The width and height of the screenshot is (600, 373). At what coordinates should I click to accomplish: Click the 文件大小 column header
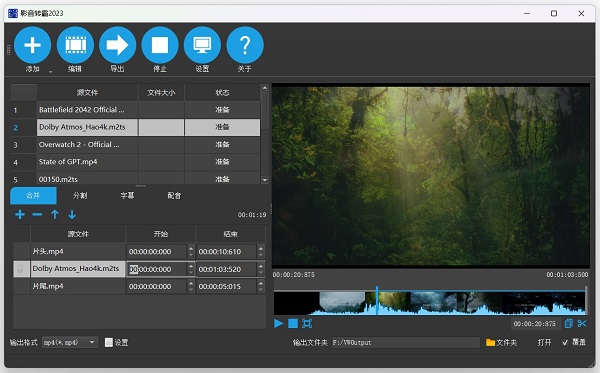pyautogui.click(x=161, y=93)
